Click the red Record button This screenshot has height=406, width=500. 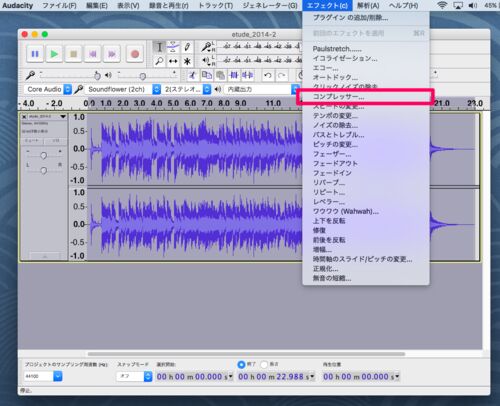pos(135,54)
